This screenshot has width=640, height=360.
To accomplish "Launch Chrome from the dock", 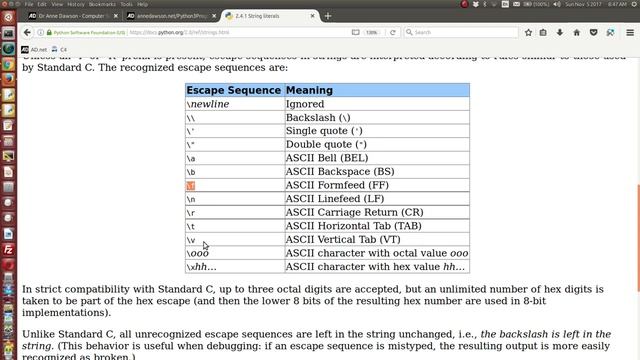I will tap(8, 64).
